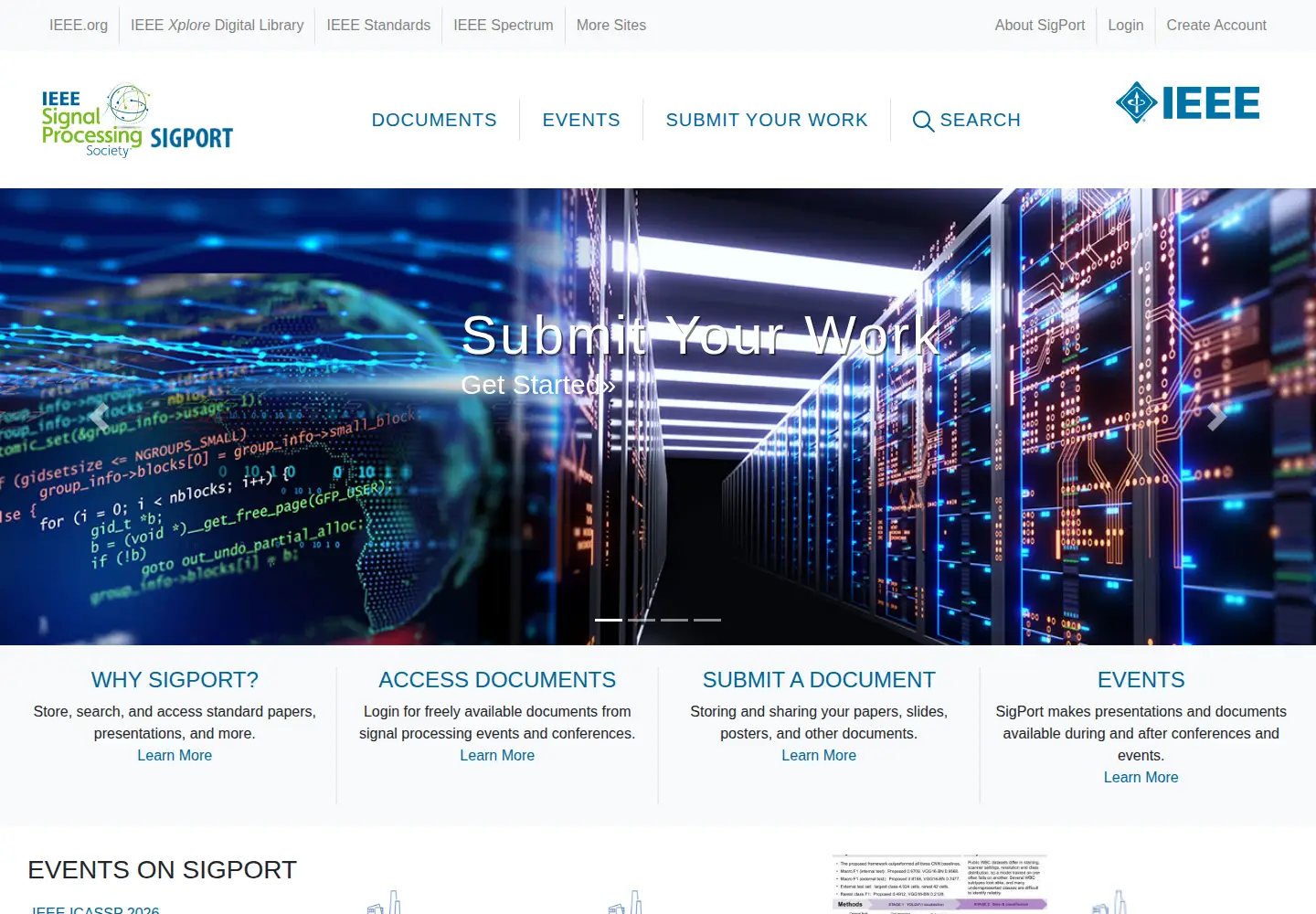Select the second carousel indicator
Screen dimensions: 1316x914
pos(642,620)
